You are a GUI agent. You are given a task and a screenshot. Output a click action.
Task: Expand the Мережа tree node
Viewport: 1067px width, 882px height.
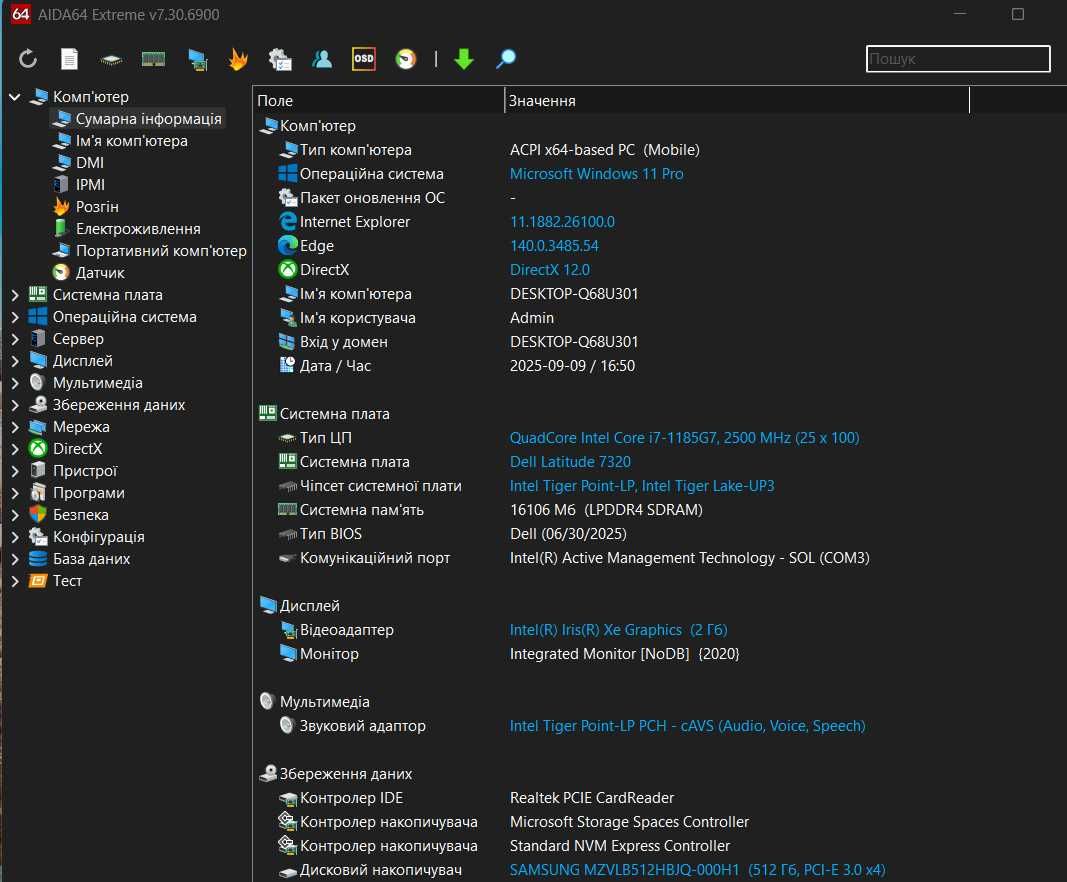[x=14, y=427]
